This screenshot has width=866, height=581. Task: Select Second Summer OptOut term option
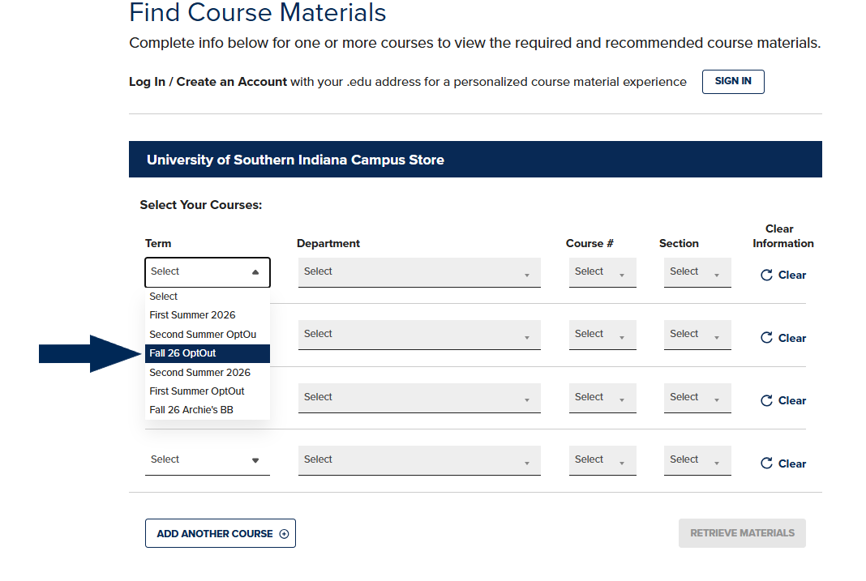coord(207,335)
